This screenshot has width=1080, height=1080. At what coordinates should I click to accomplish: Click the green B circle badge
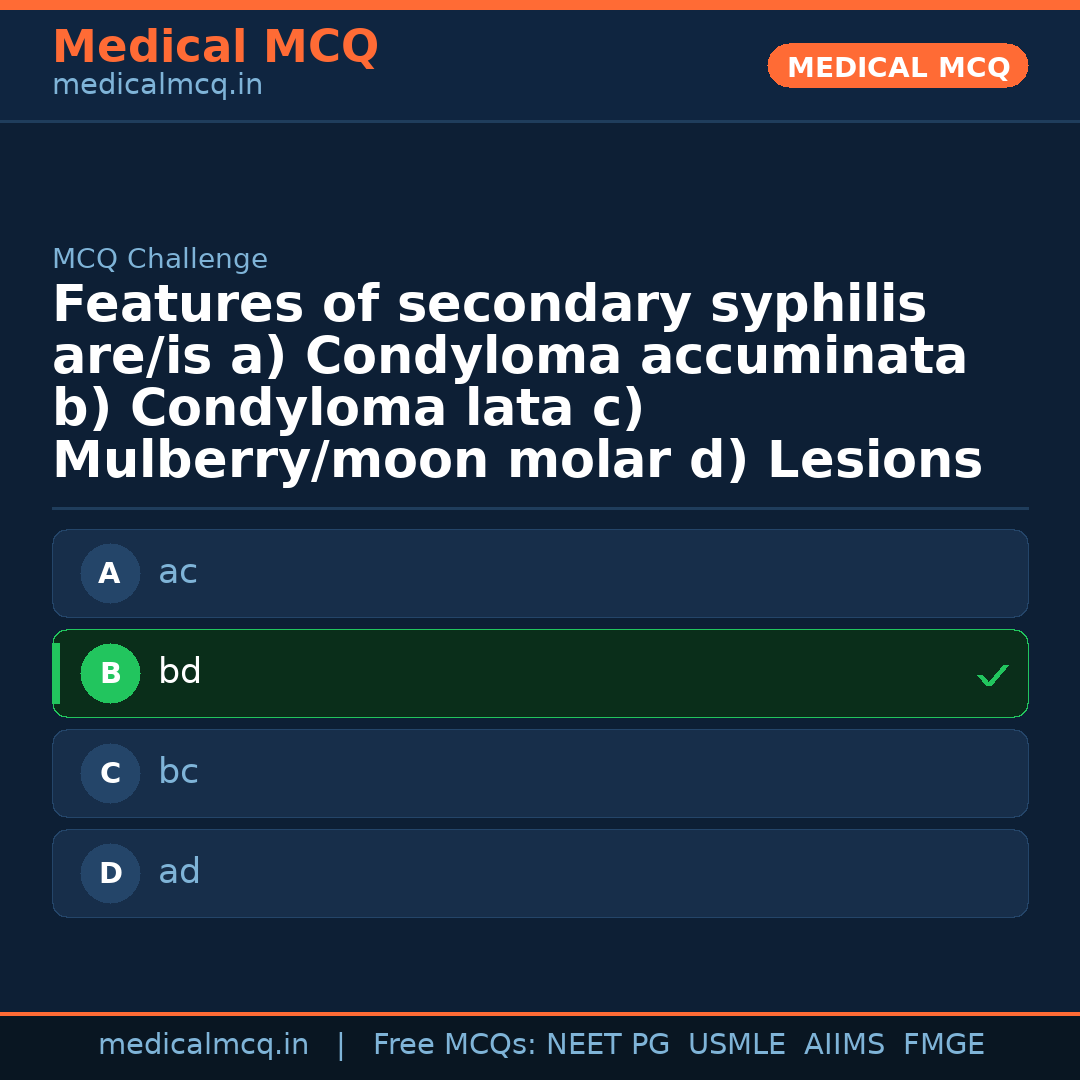pos(110,673)
